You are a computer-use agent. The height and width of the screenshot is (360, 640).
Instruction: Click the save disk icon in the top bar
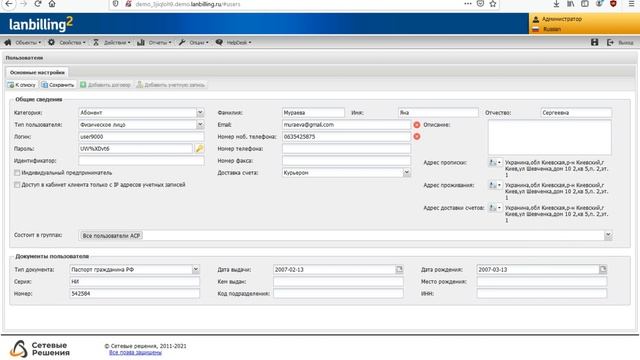pyautogui.click(x=595, y=42)
